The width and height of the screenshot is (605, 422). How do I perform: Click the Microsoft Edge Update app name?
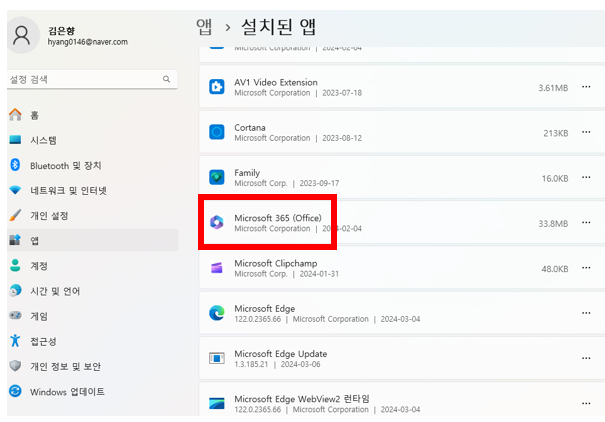click(281, 354)
